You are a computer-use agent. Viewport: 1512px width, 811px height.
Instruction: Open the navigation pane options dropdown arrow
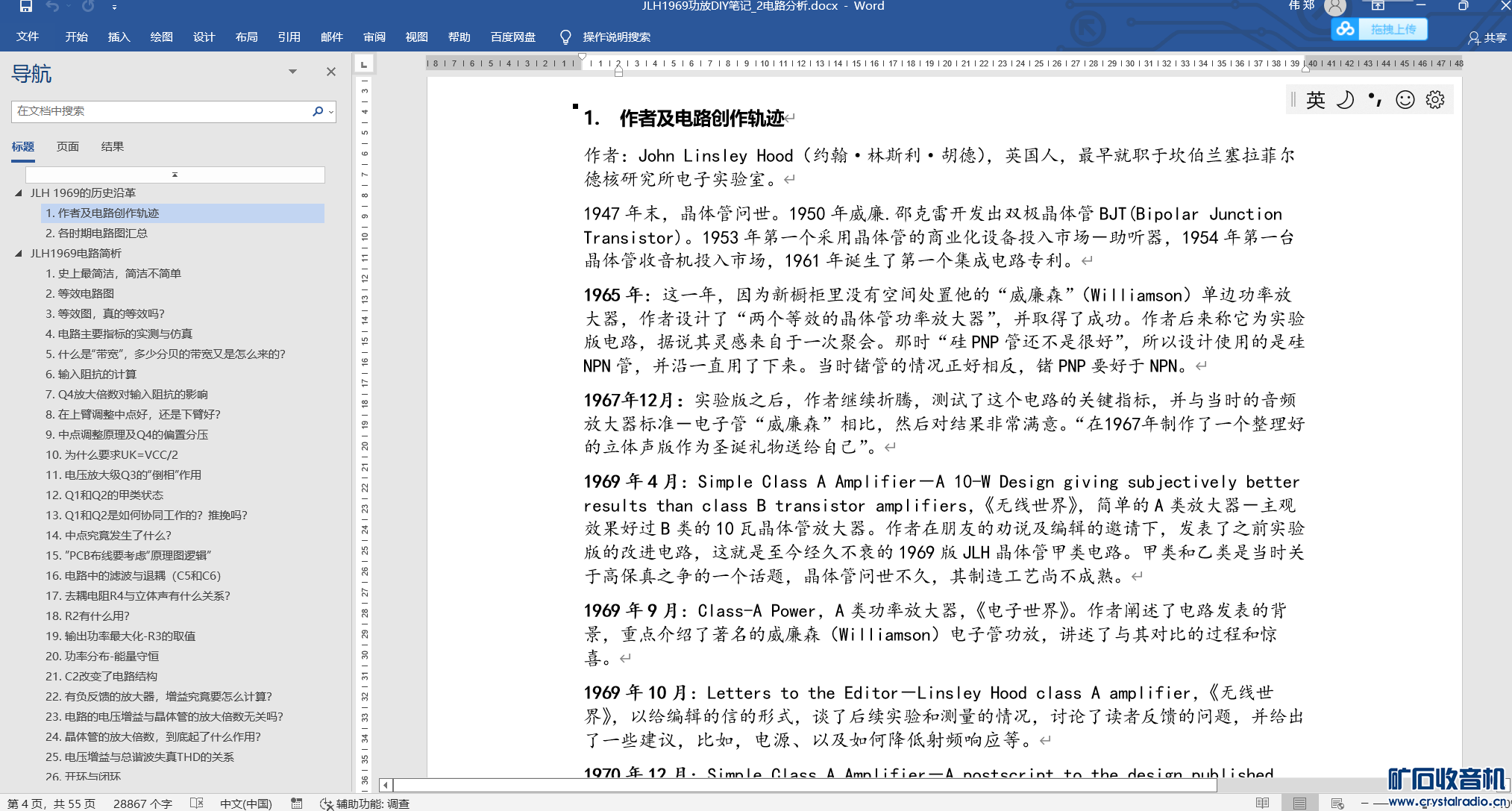pyautogui.click(x=292, y=72)
